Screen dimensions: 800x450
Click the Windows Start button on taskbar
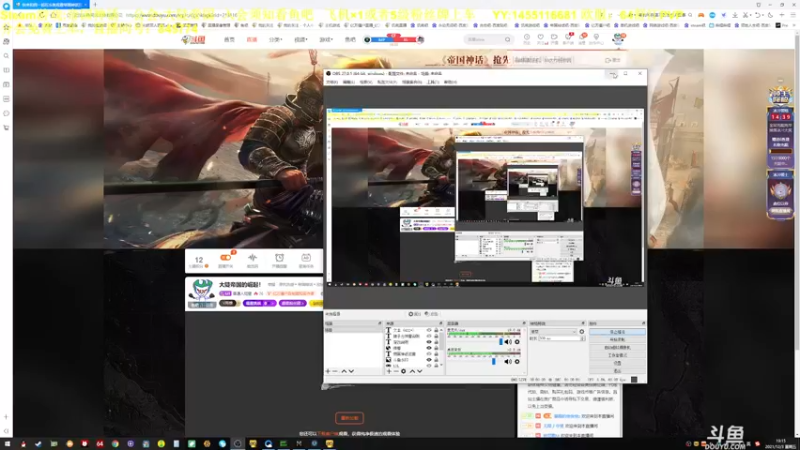(x=7, y=444)
